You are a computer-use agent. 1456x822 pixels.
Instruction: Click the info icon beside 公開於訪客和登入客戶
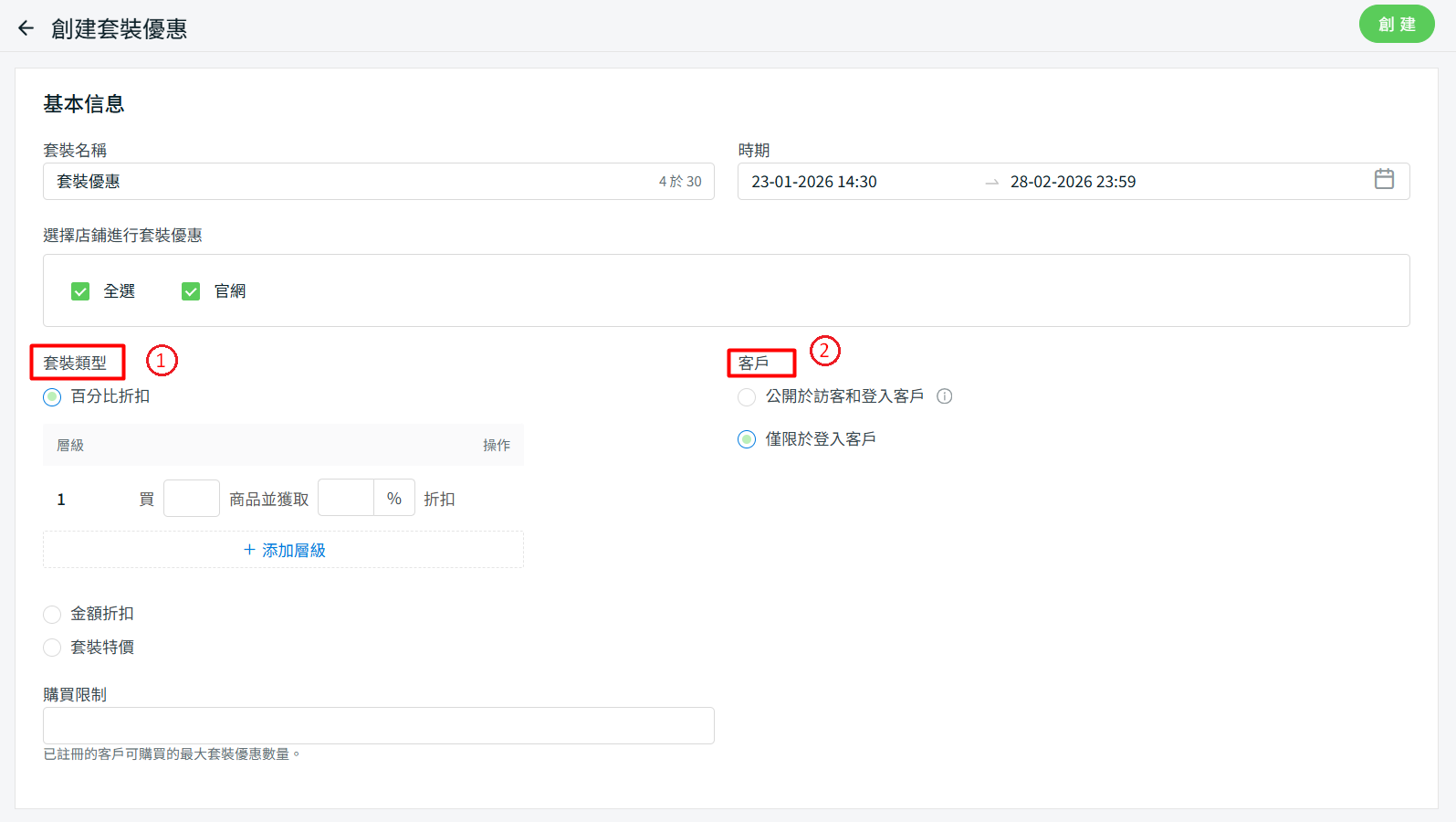945,396
